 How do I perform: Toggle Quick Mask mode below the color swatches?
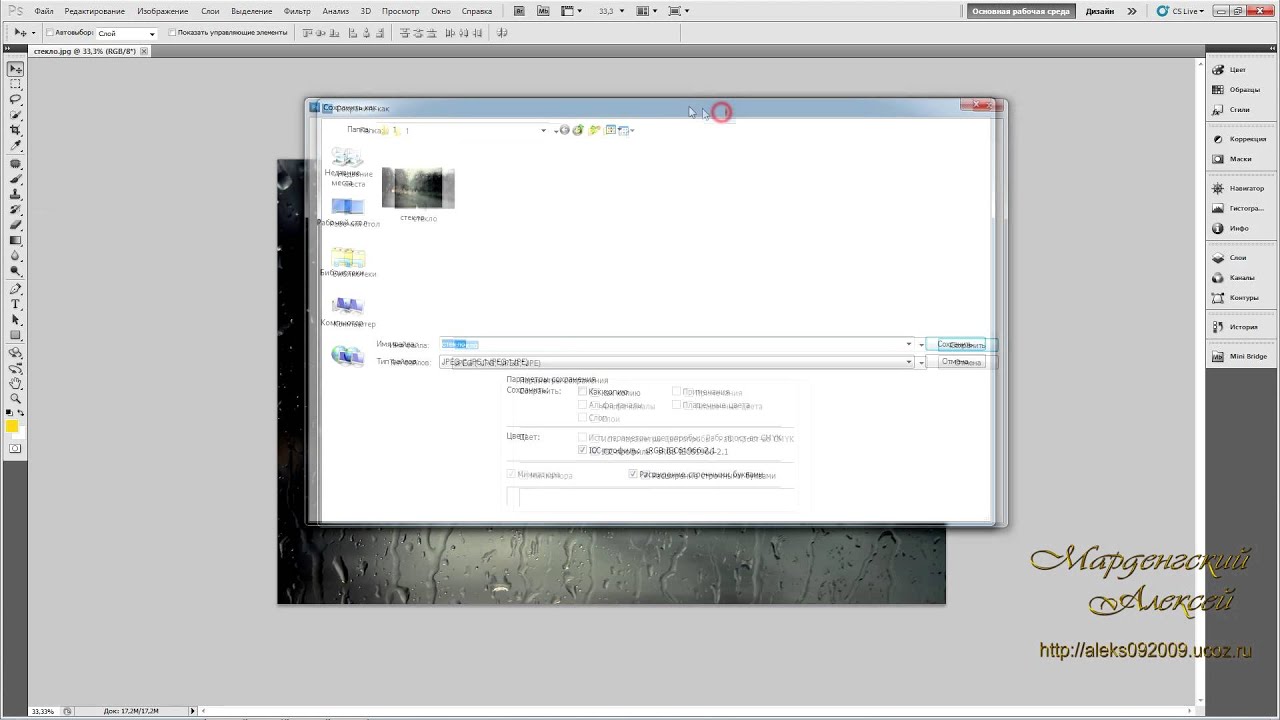15,449
